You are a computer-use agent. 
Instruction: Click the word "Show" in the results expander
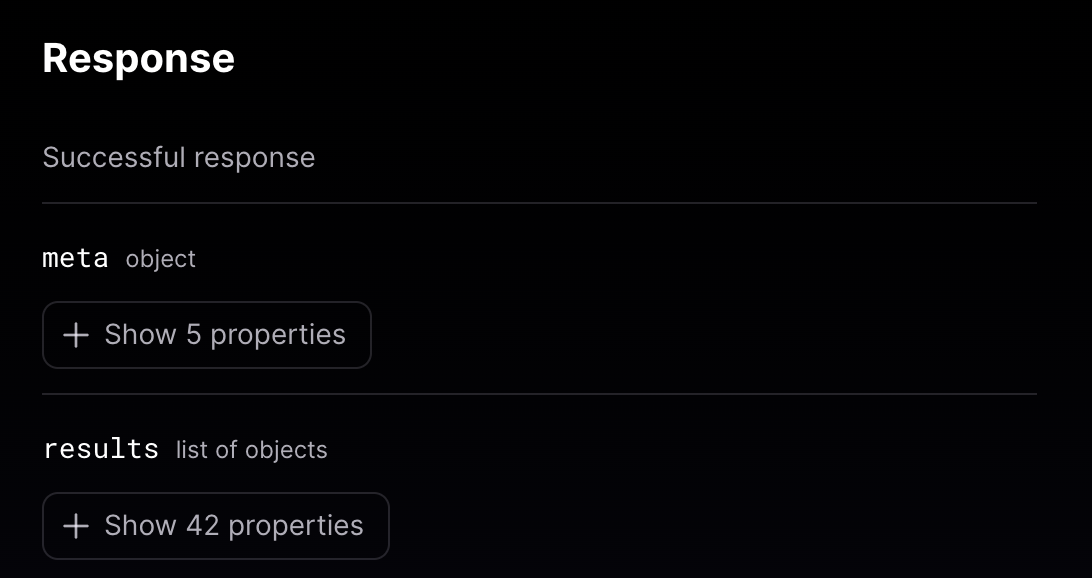pos(140,526)
